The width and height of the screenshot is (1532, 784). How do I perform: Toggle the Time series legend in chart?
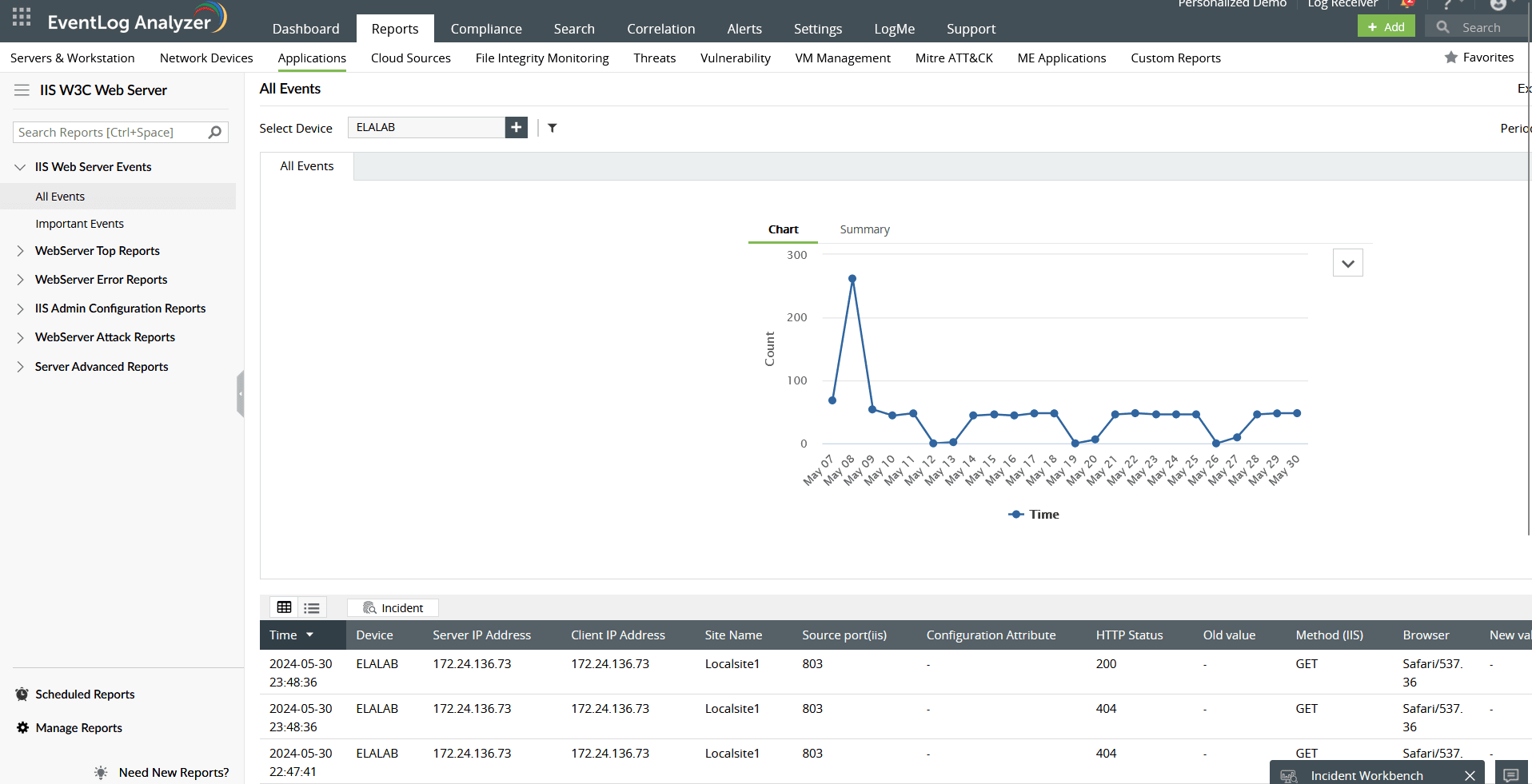pyautogui.click(x=1034, y=515)
